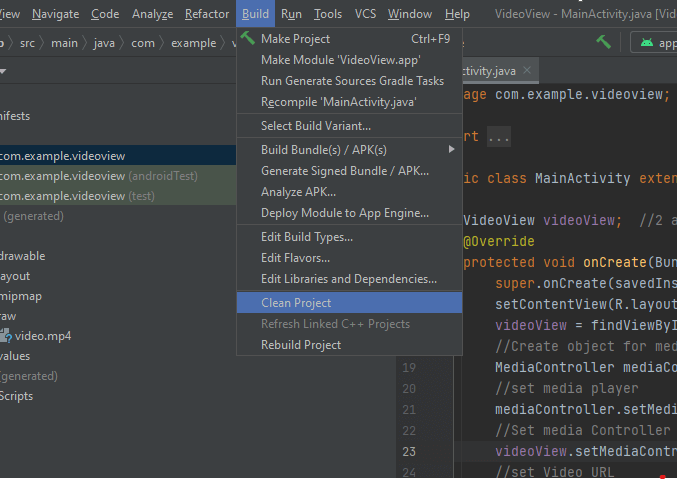Open the Refactor menu

(x=206, y=14)
